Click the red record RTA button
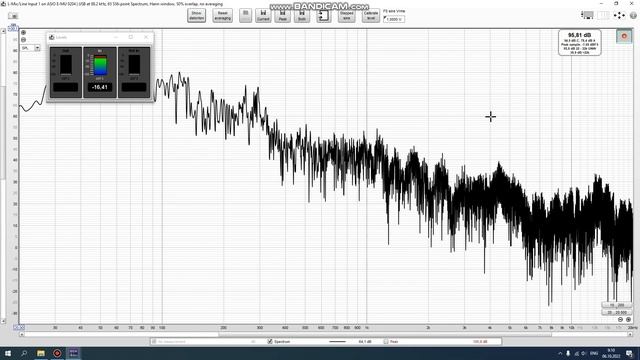This screenshot has width=640, height=360. pos(624,36)
